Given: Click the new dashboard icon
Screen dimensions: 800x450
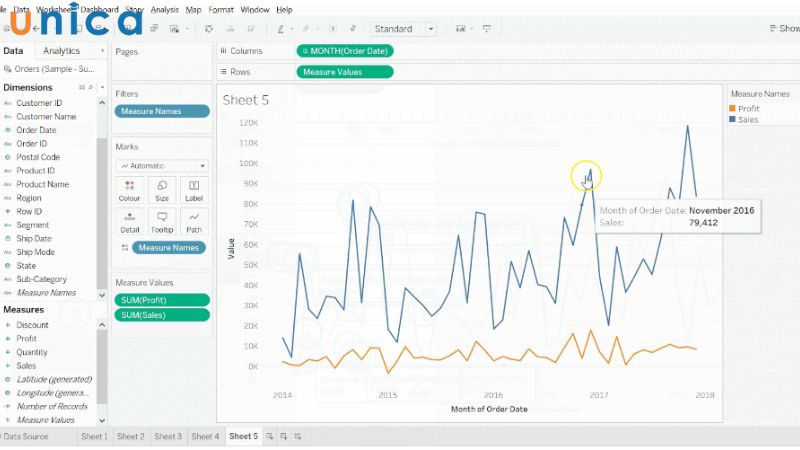Looking at the screenshot, I should point(283,437).
